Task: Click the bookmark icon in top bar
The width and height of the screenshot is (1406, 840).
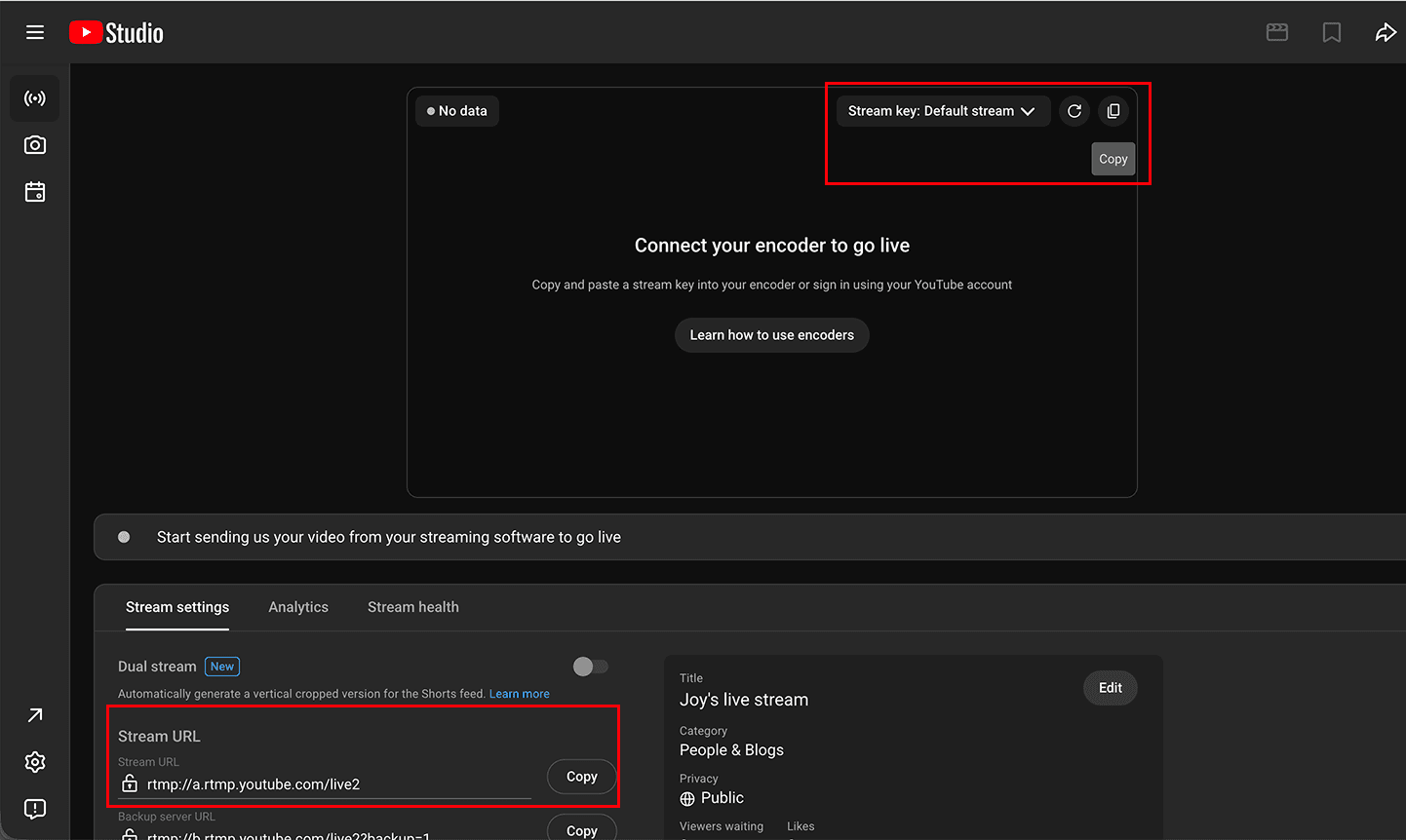Action: [1332, 33]
